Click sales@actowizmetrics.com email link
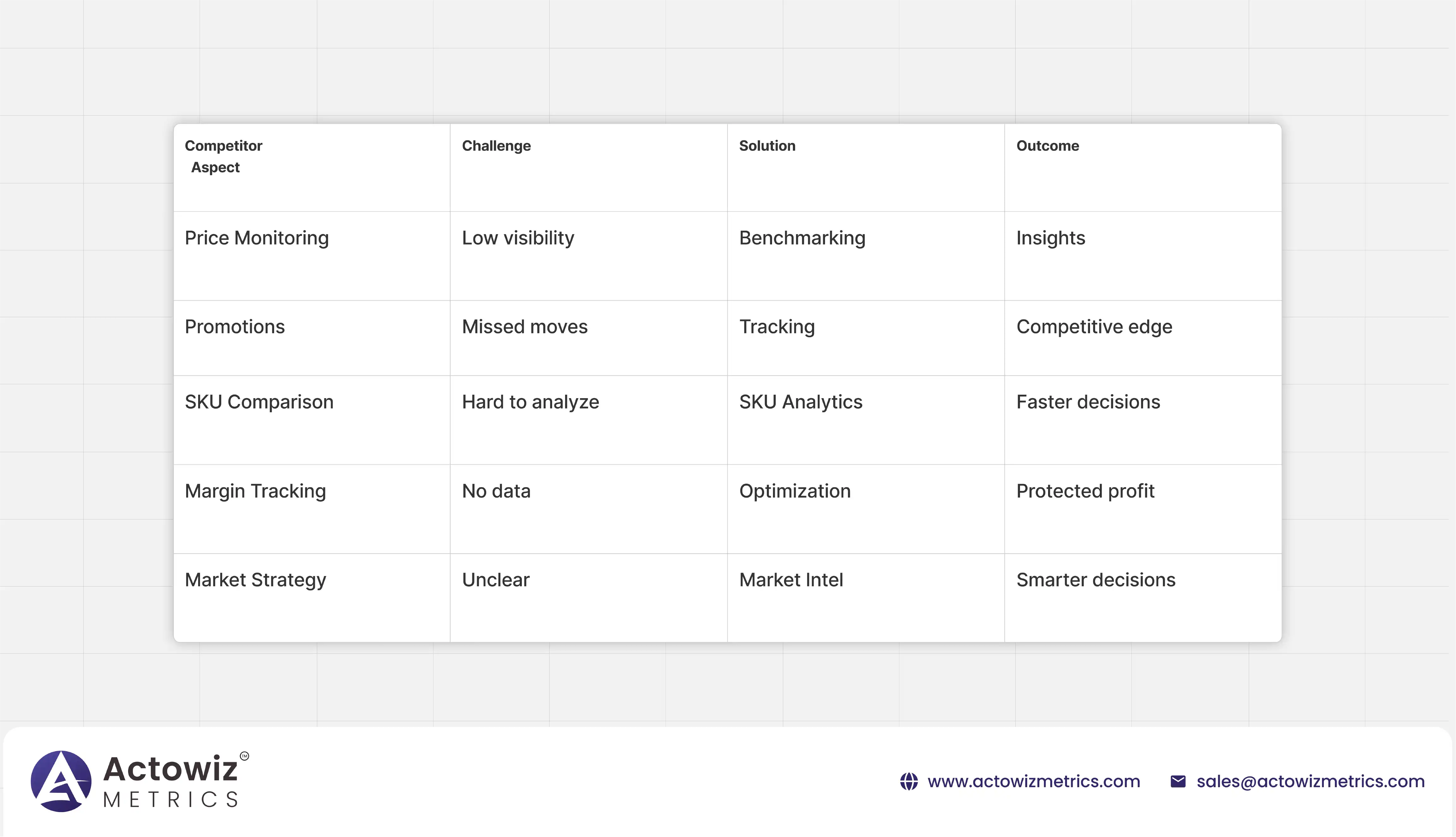 1310,782
